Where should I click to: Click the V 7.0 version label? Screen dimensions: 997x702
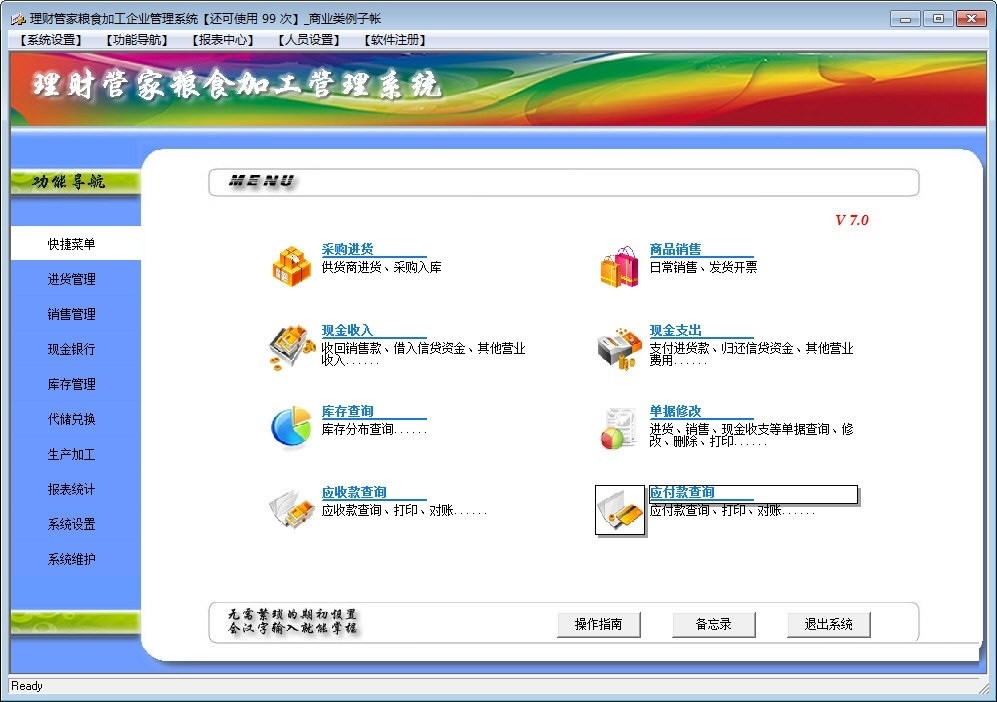tap(851, 220)
